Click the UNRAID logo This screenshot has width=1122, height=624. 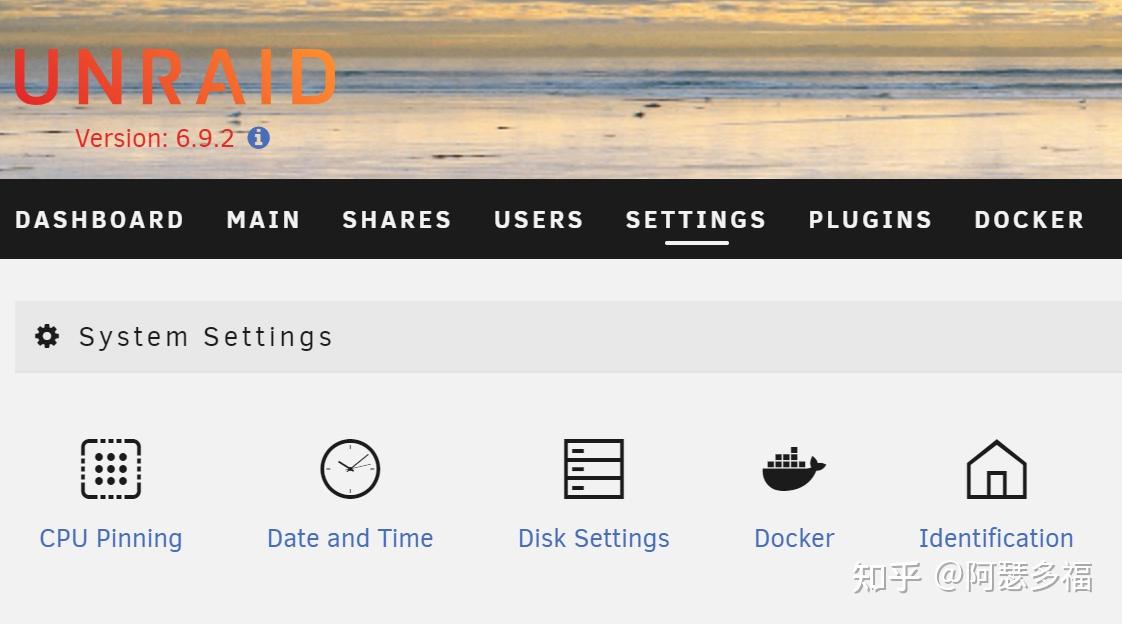[175, 77]
